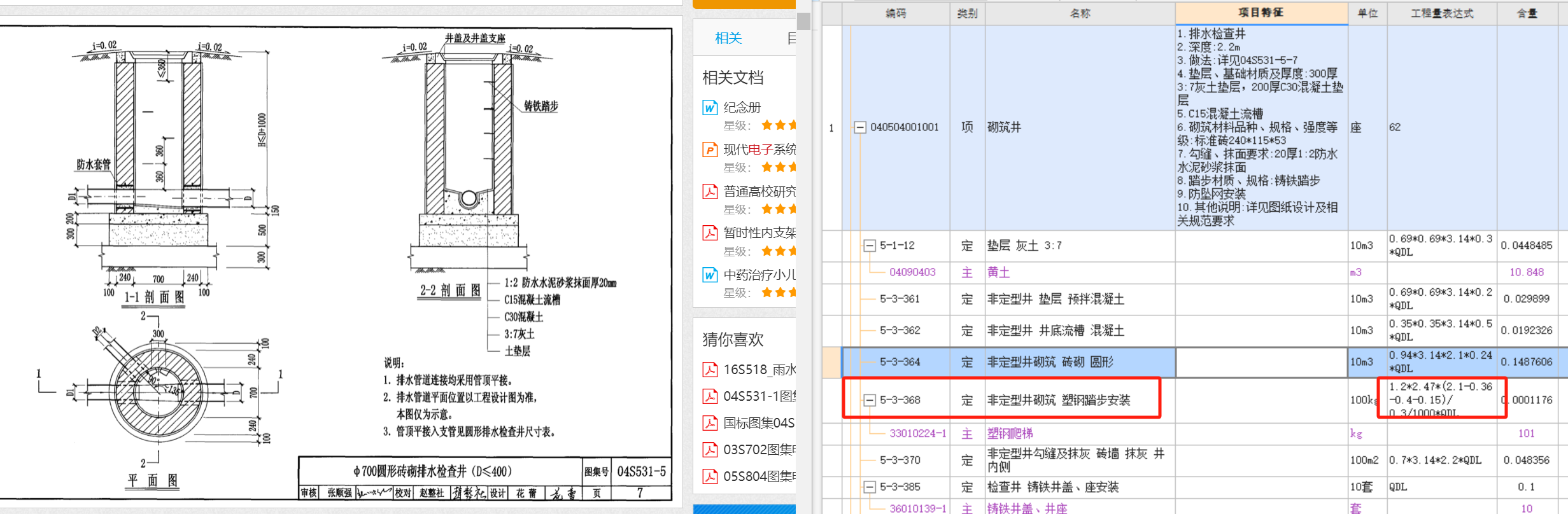Click the 含量 column header

[1527, 13]
